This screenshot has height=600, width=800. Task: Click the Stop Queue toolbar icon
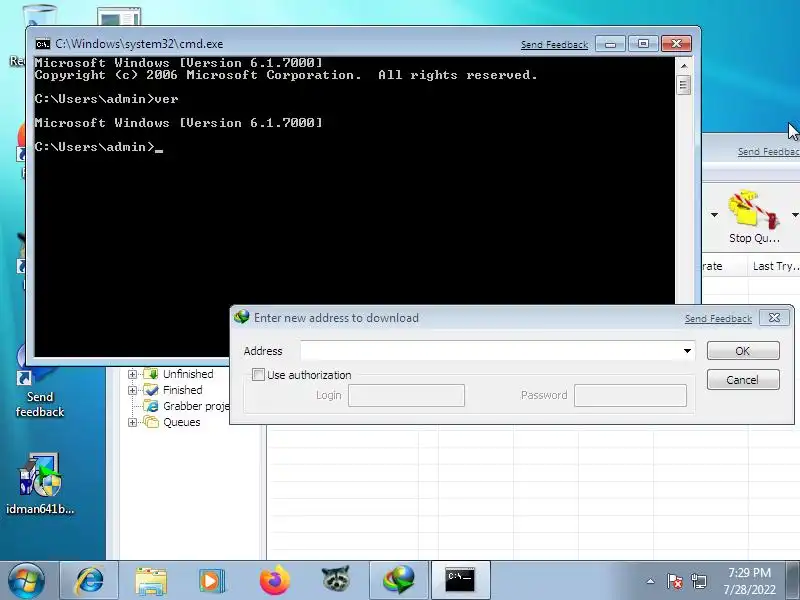[754, 209]
